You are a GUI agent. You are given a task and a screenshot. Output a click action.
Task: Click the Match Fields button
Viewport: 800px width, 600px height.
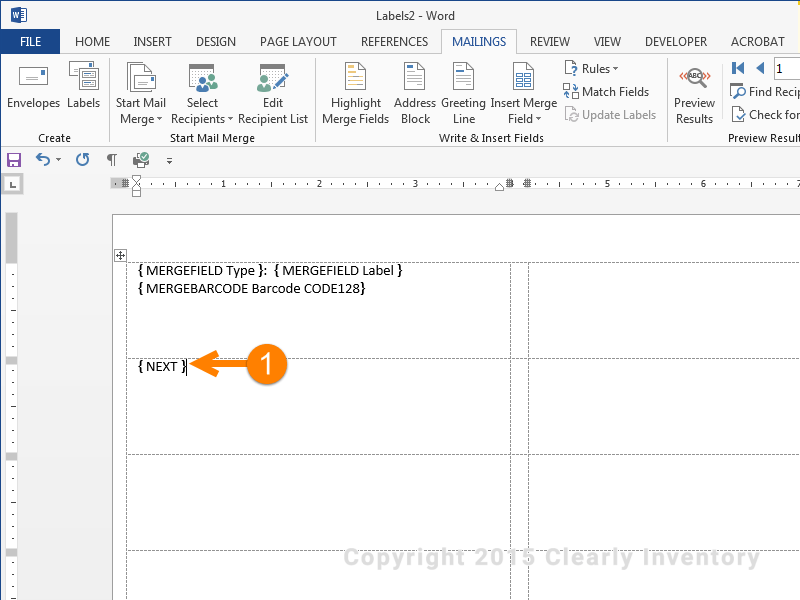tap(606, 92)
